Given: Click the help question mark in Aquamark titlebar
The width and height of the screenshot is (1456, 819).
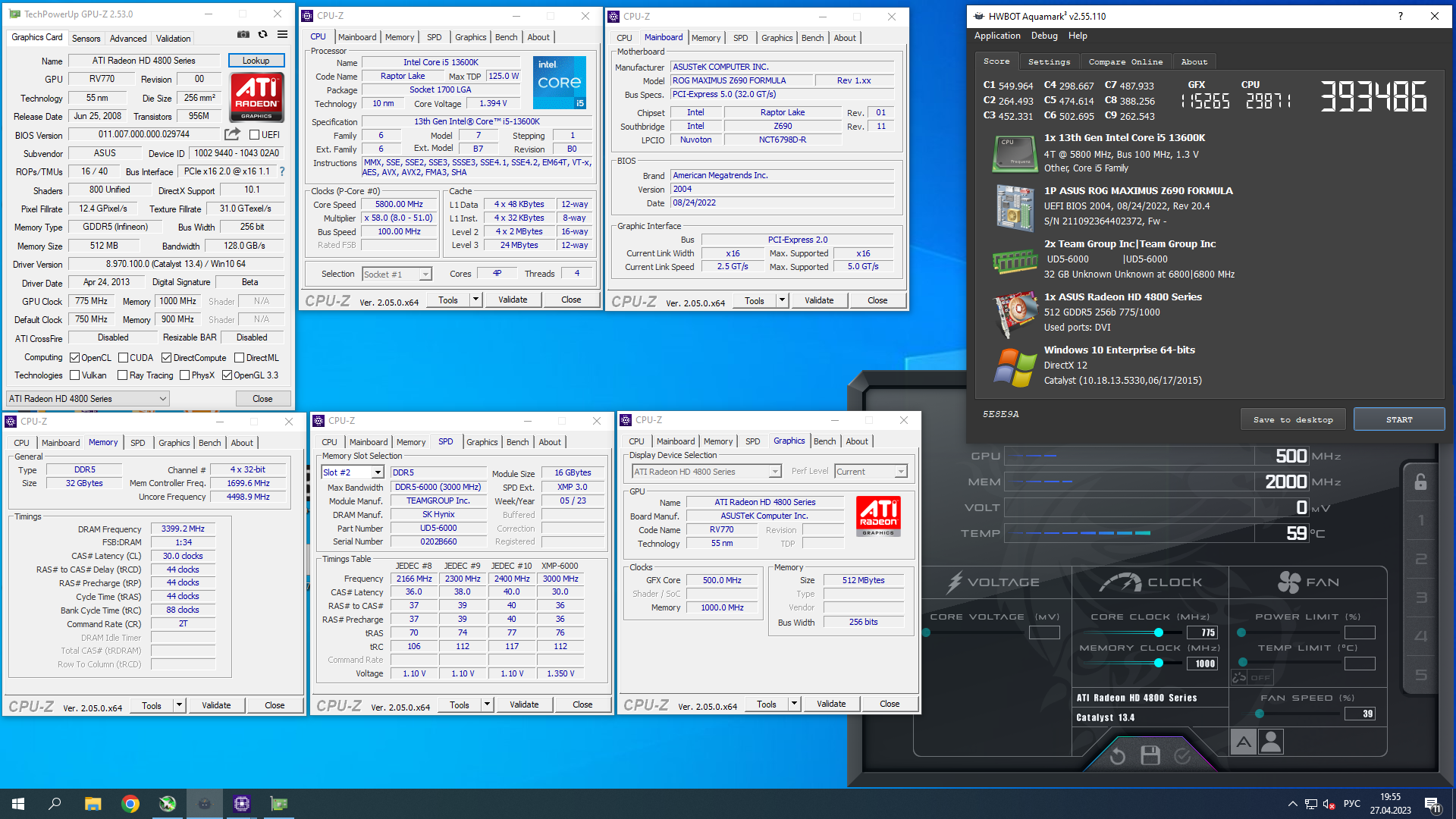Looking at the screenshot, I should [x=1400, y=16].
